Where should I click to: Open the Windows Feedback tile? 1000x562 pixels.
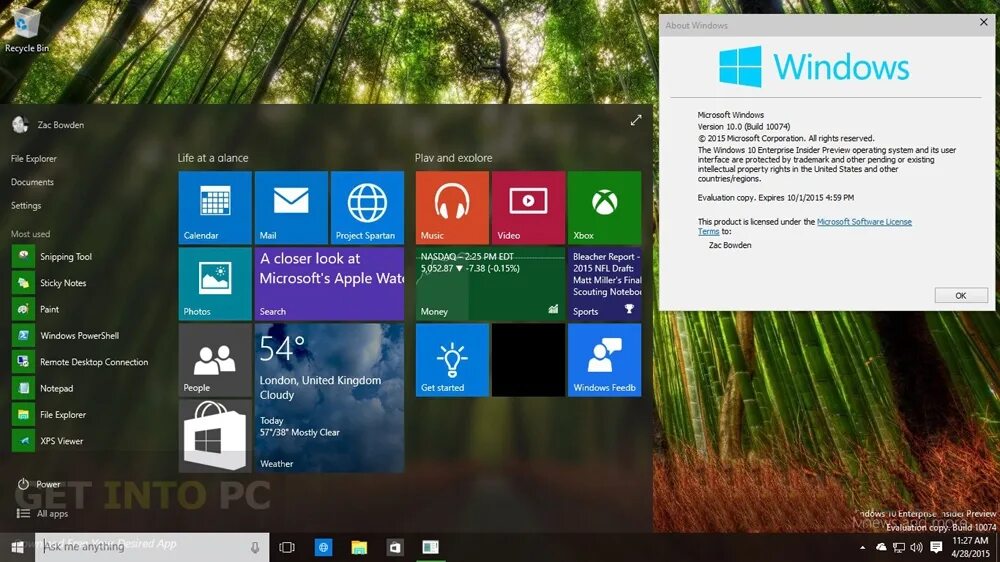pyautogui.click(x=604, y=360)
